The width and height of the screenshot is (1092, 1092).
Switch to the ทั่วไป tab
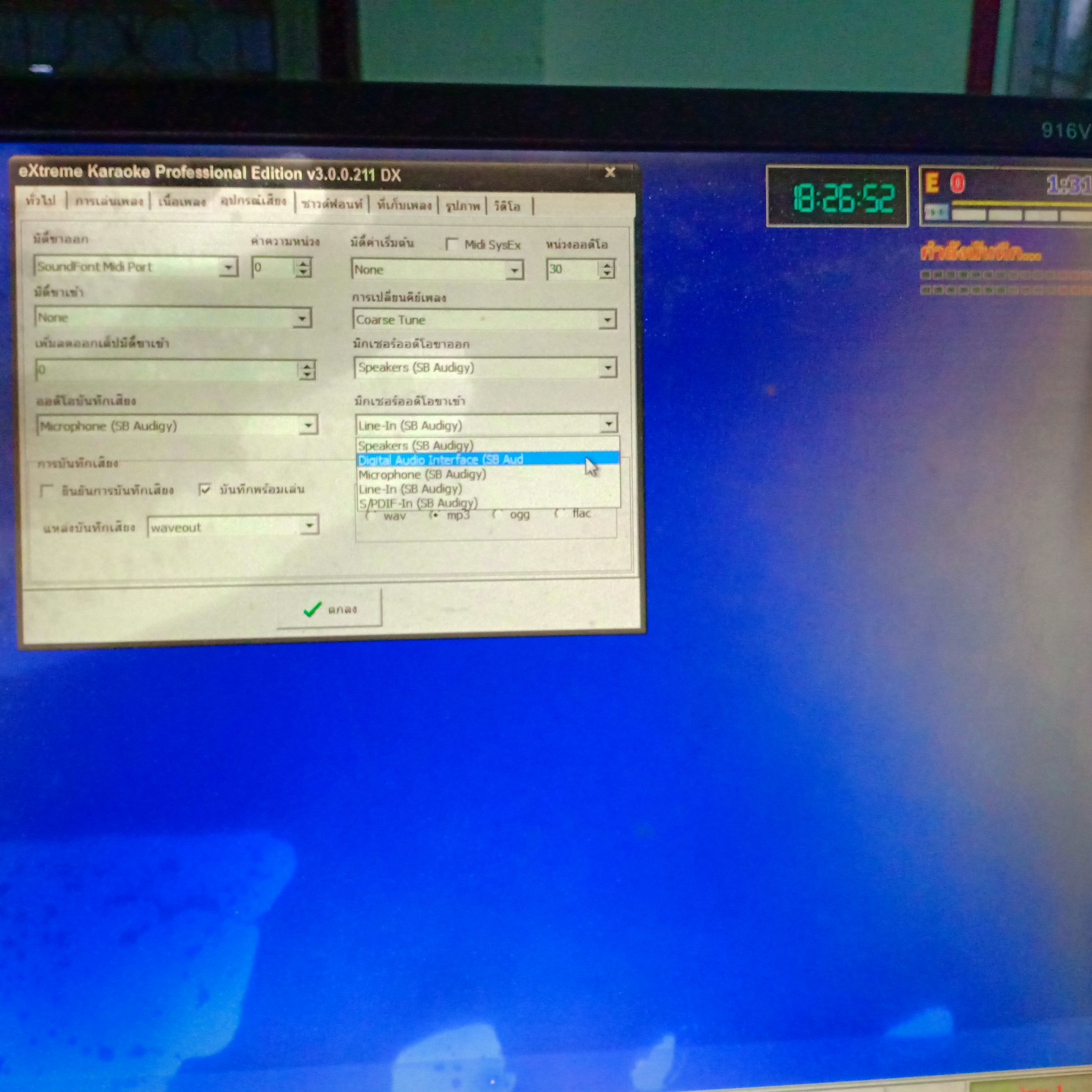(x=42, y=201)
